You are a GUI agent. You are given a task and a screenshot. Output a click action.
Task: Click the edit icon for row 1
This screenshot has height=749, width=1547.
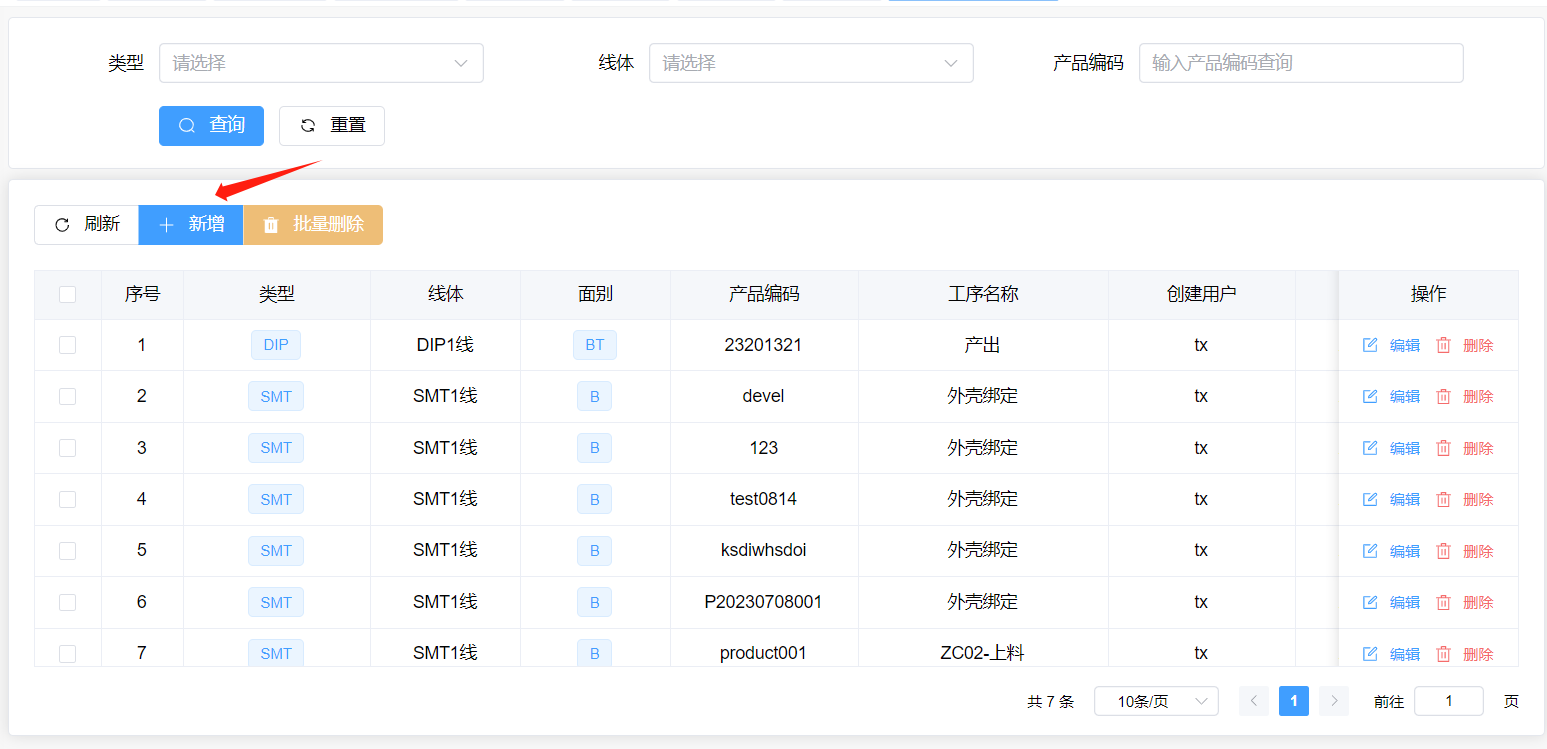tap(1370, 345)
